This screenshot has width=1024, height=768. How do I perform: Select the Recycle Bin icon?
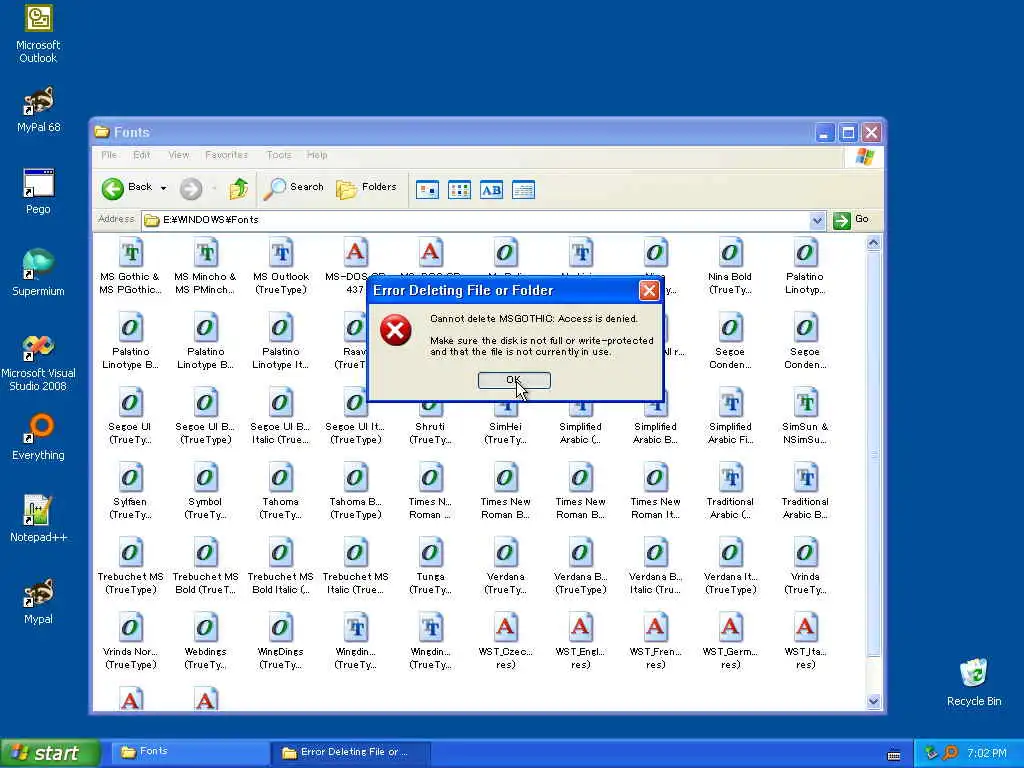[x=974, y=683]
